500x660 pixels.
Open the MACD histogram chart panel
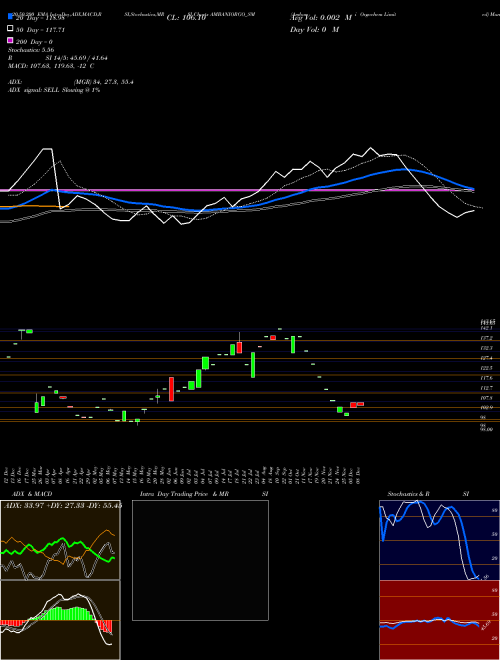tap(60, 620)
